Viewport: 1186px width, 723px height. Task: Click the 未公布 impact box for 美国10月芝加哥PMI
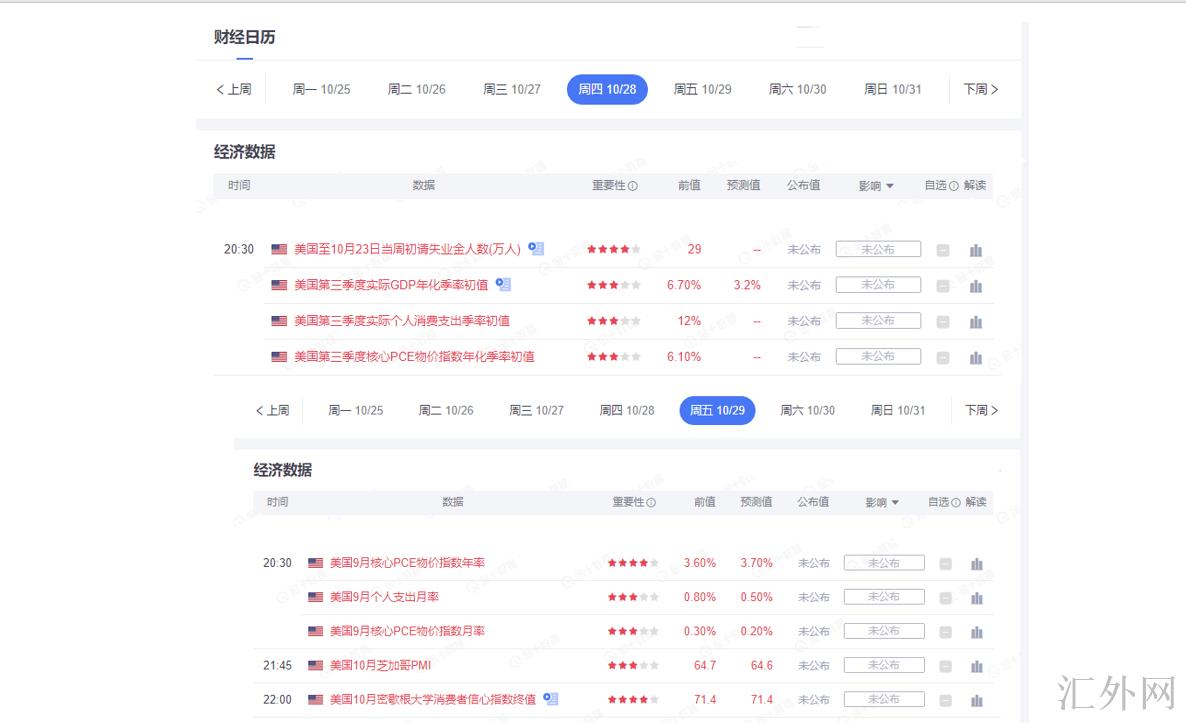point(884,665)
